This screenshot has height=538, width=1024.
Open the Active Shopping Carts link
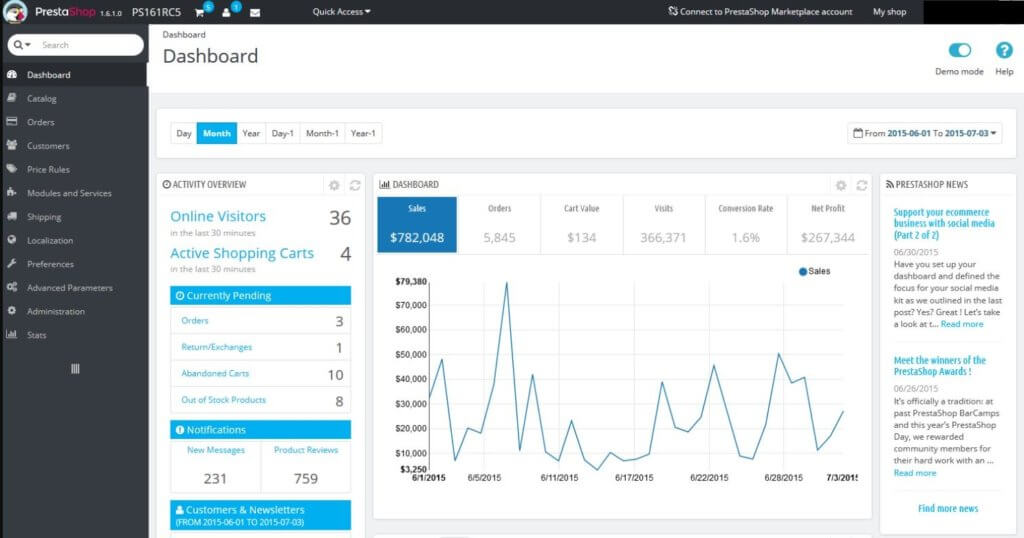coord(242,253)
